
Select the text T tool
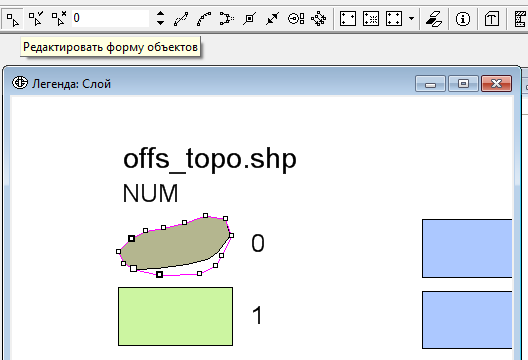click(x=492, y=19)
